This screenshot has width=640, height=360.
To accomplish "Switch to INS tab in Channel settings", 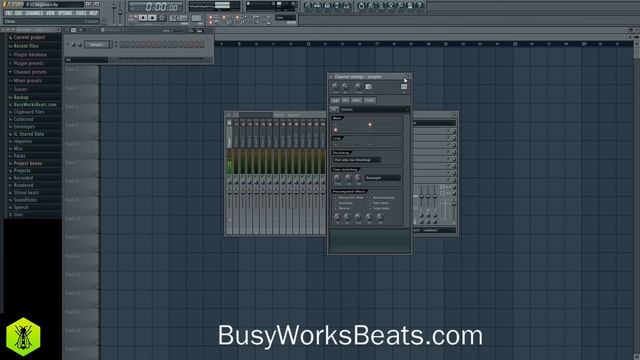I will pos(346,100).
